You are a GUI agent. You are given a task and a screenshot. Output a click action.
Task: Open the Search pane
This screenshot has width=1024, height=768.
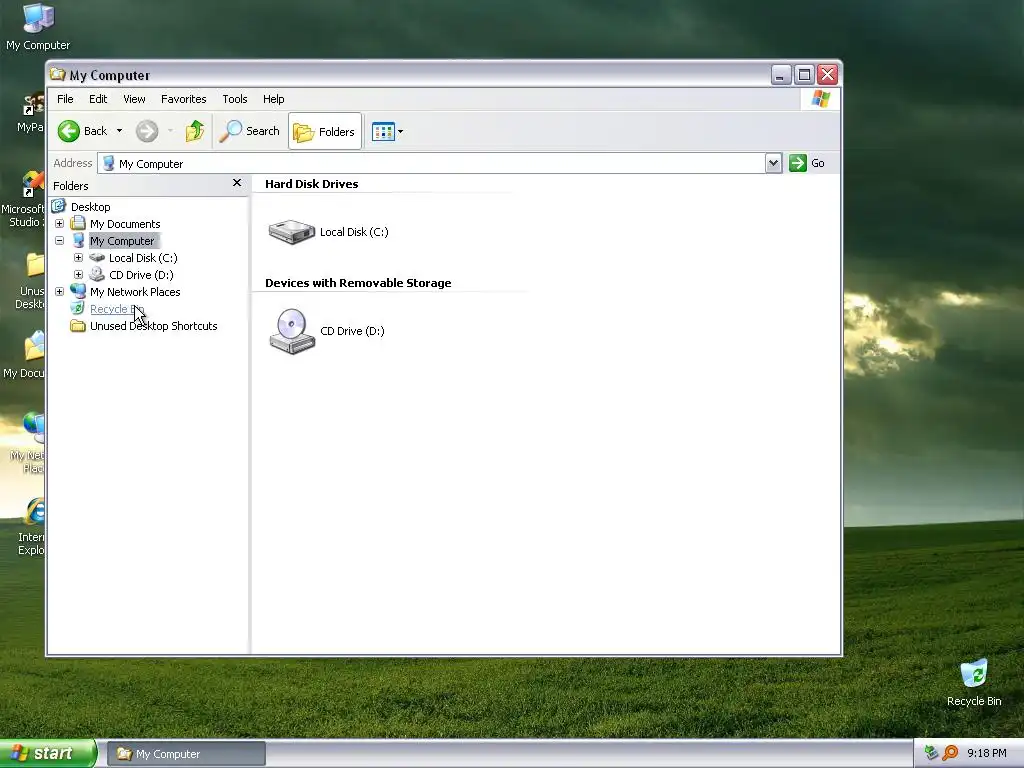[249, 131]
